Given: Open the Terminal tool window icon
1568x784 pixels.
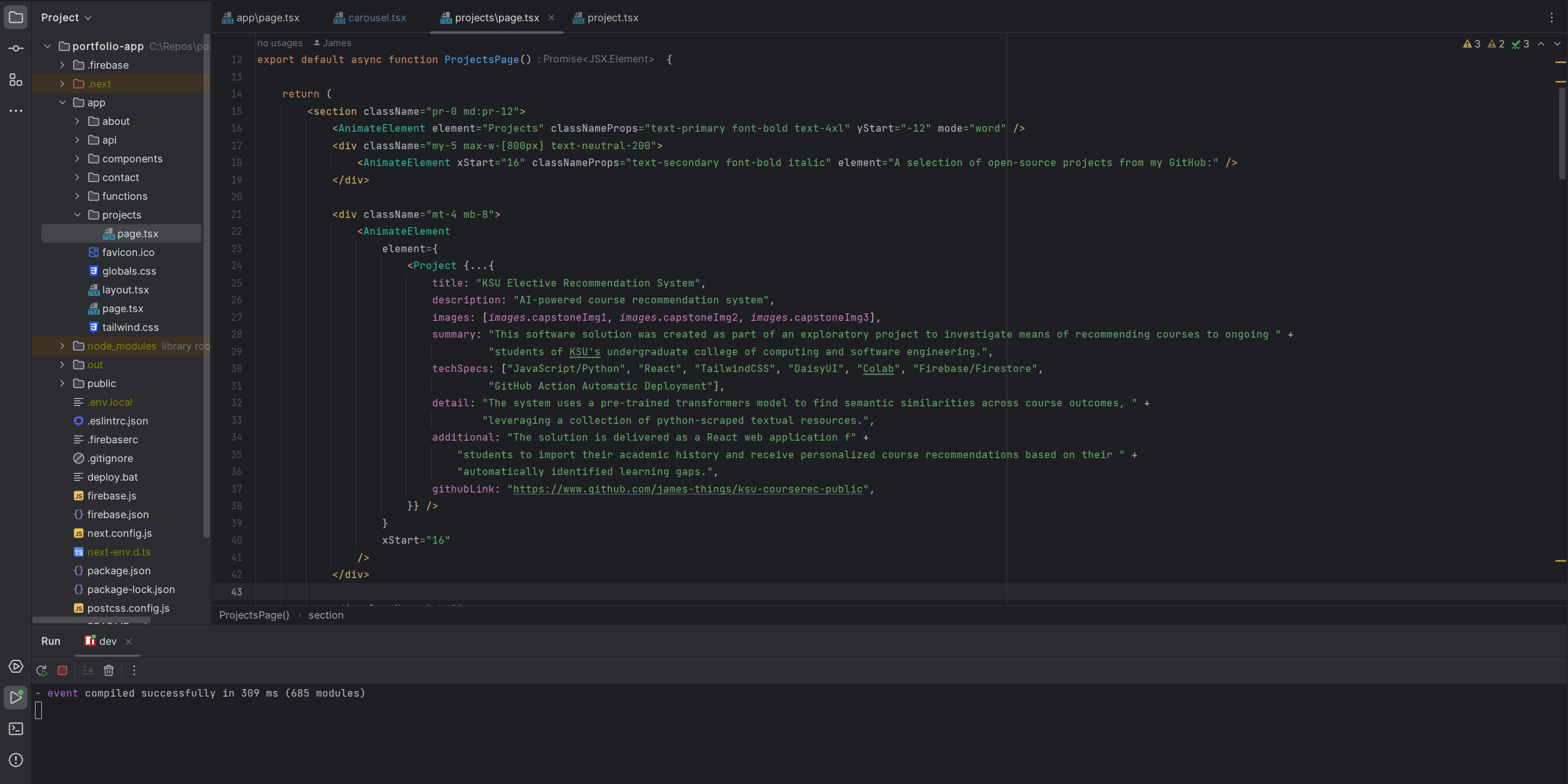Looking at the screenshot, I should (16, 729).
